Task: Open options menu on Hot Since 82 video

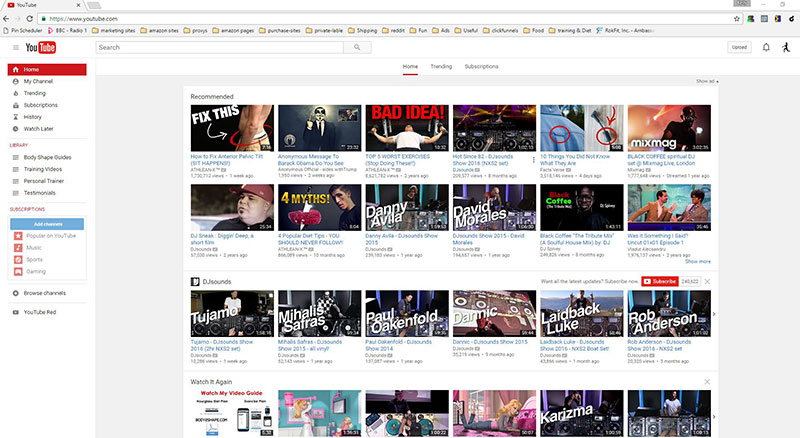Action: coord(534,160)
